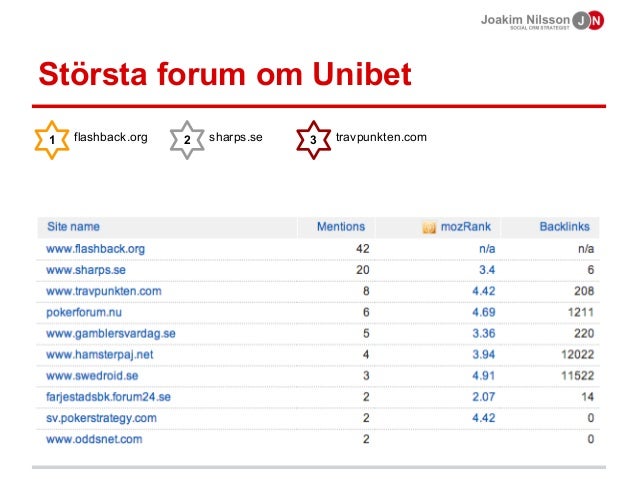Click backlinks value 0 for sv.pokerstrategy.com
The image size is (638, 479).
pos(590,418)
